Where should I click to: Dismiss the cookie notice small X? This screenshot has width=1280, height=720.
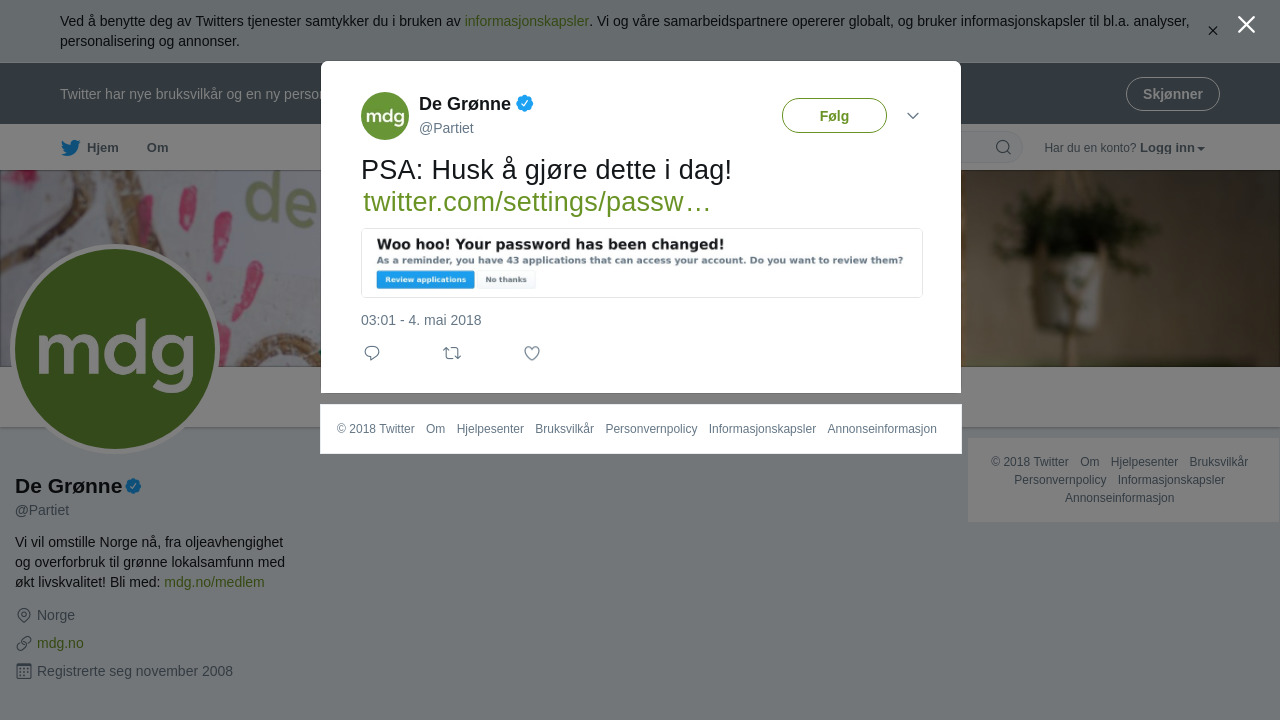pyautogui.click(x=1213, y=31)
